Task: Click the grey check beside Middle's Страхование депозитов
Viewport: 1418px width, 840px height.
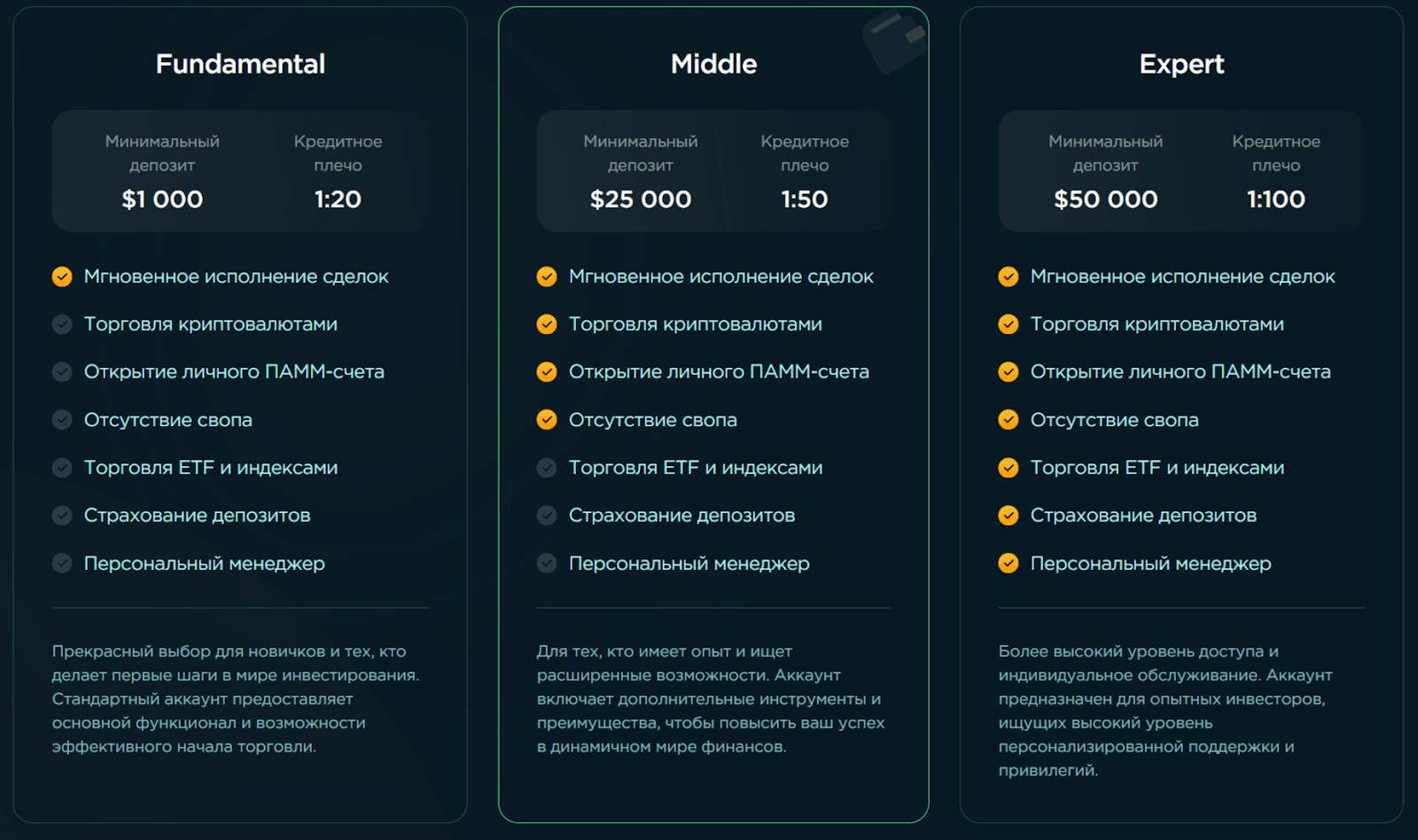Action: pos(547,515)
